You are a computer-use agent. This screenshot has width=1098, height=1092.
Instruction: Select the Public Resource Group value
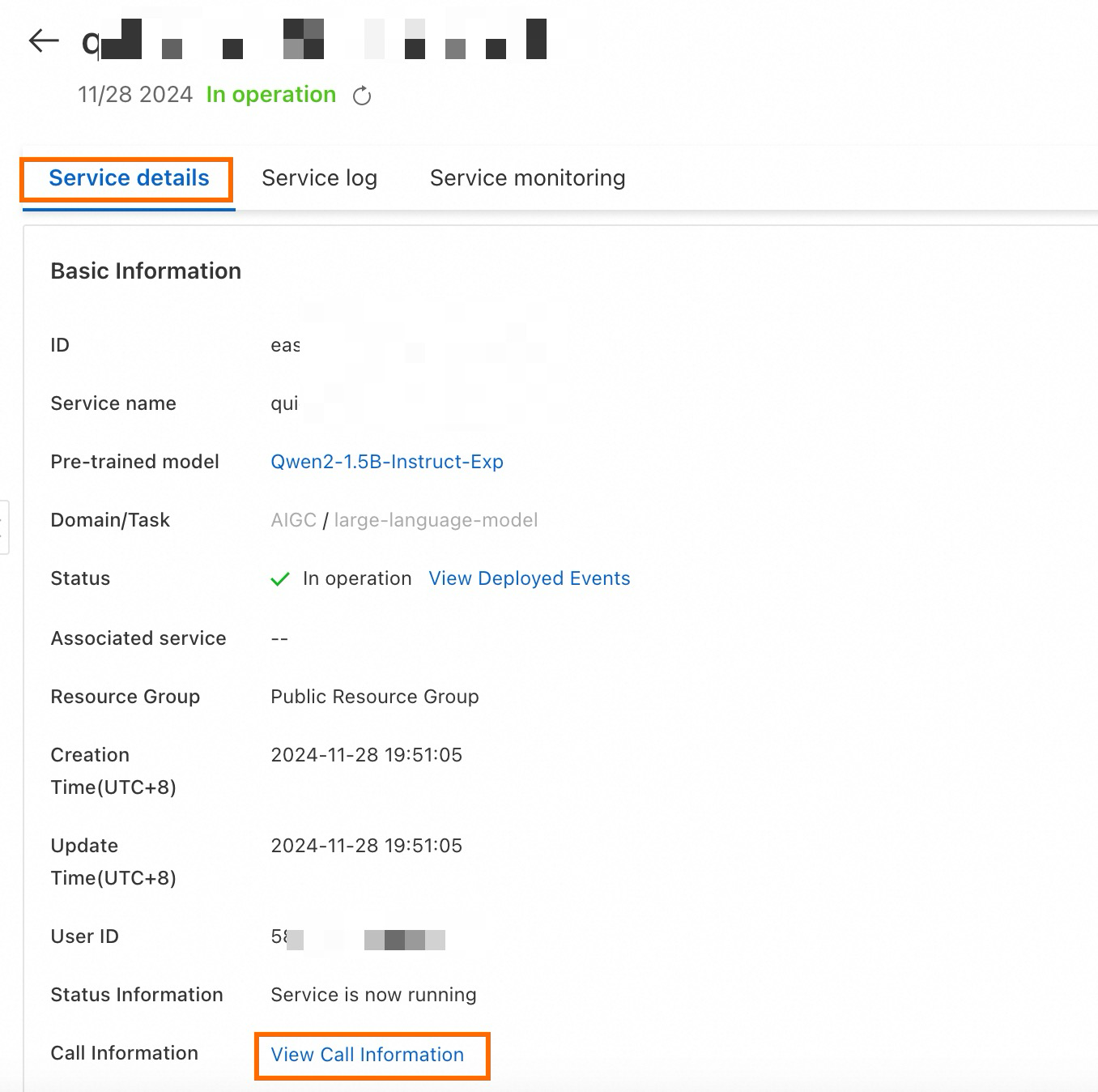(375, 697)
